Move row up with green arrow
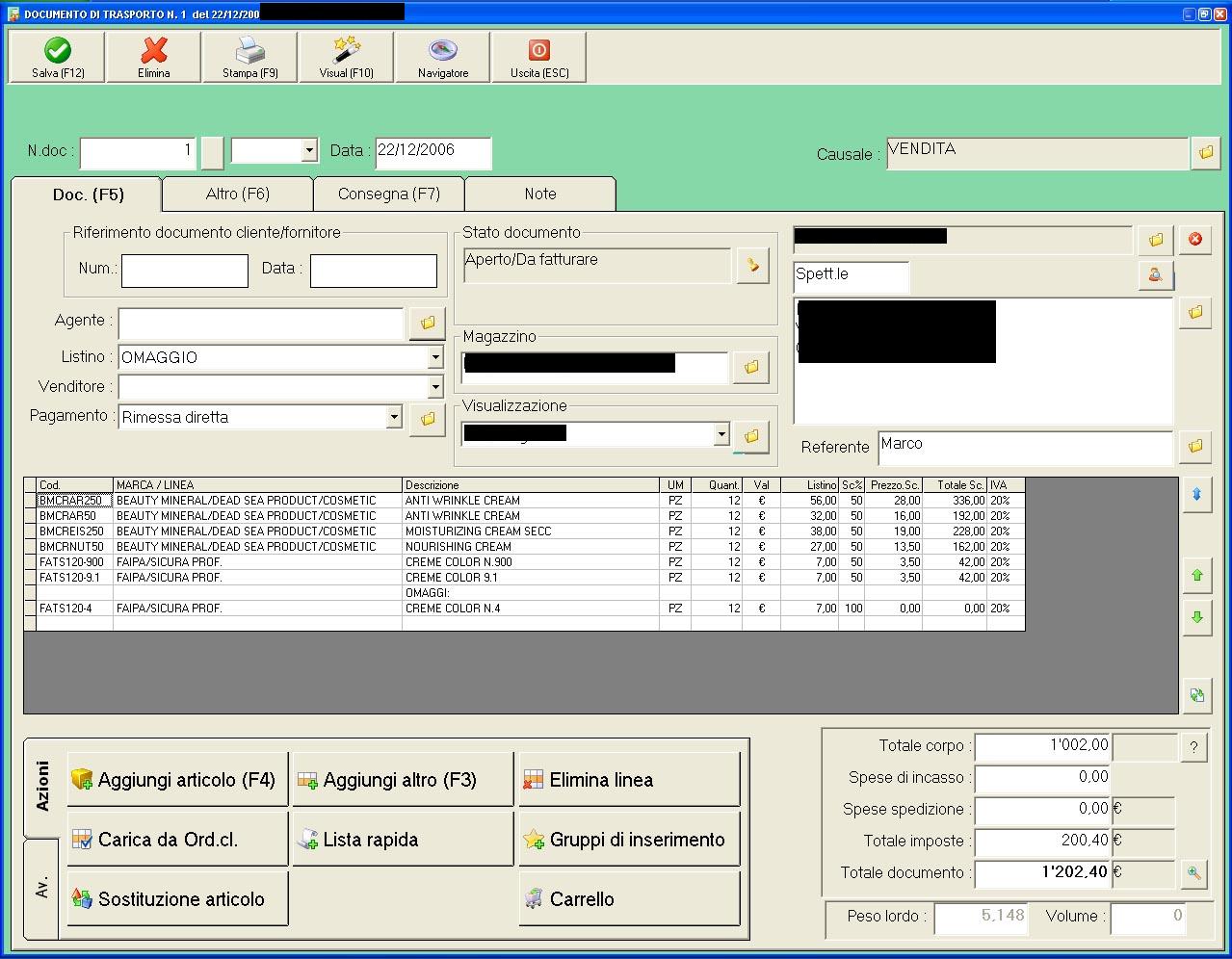 pyautogui.click(x=1196, y=576)
